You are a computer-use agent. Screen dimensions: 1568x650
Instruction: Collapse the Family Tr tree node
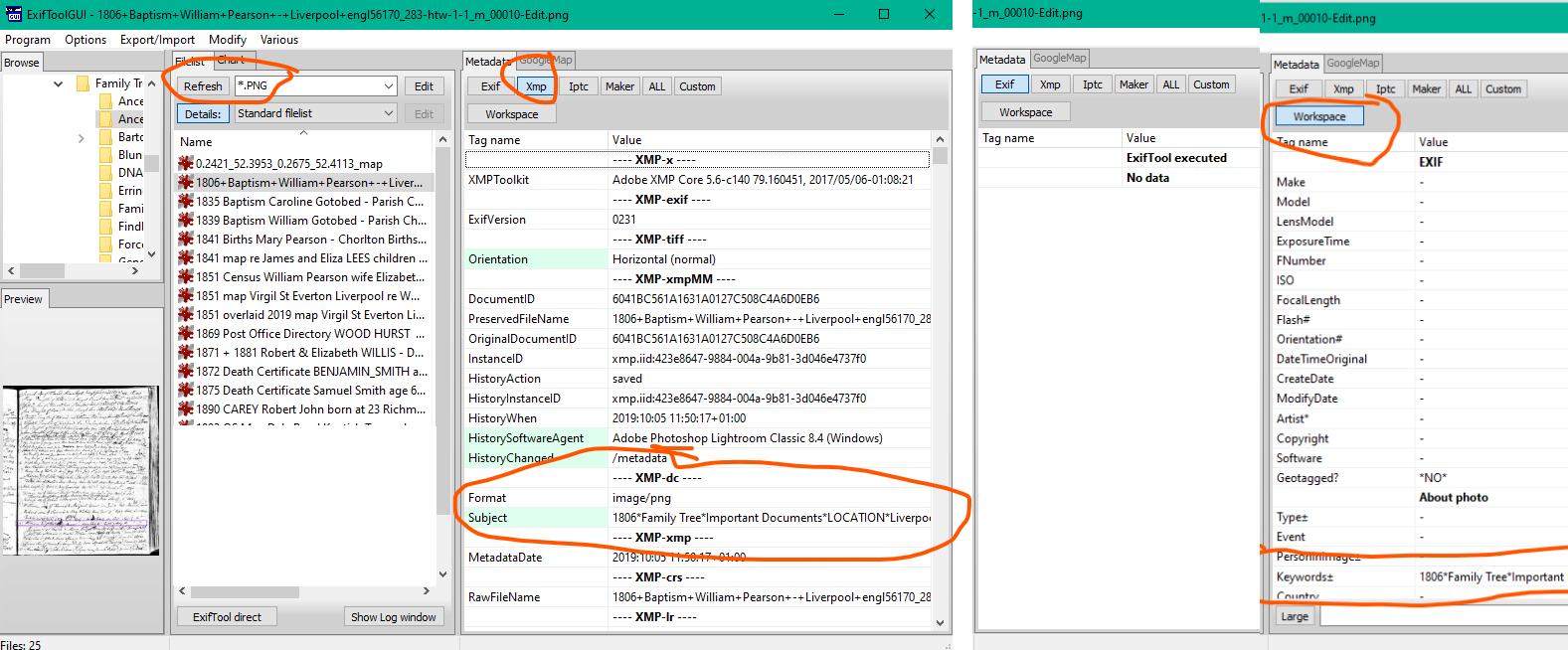(58, 84)
